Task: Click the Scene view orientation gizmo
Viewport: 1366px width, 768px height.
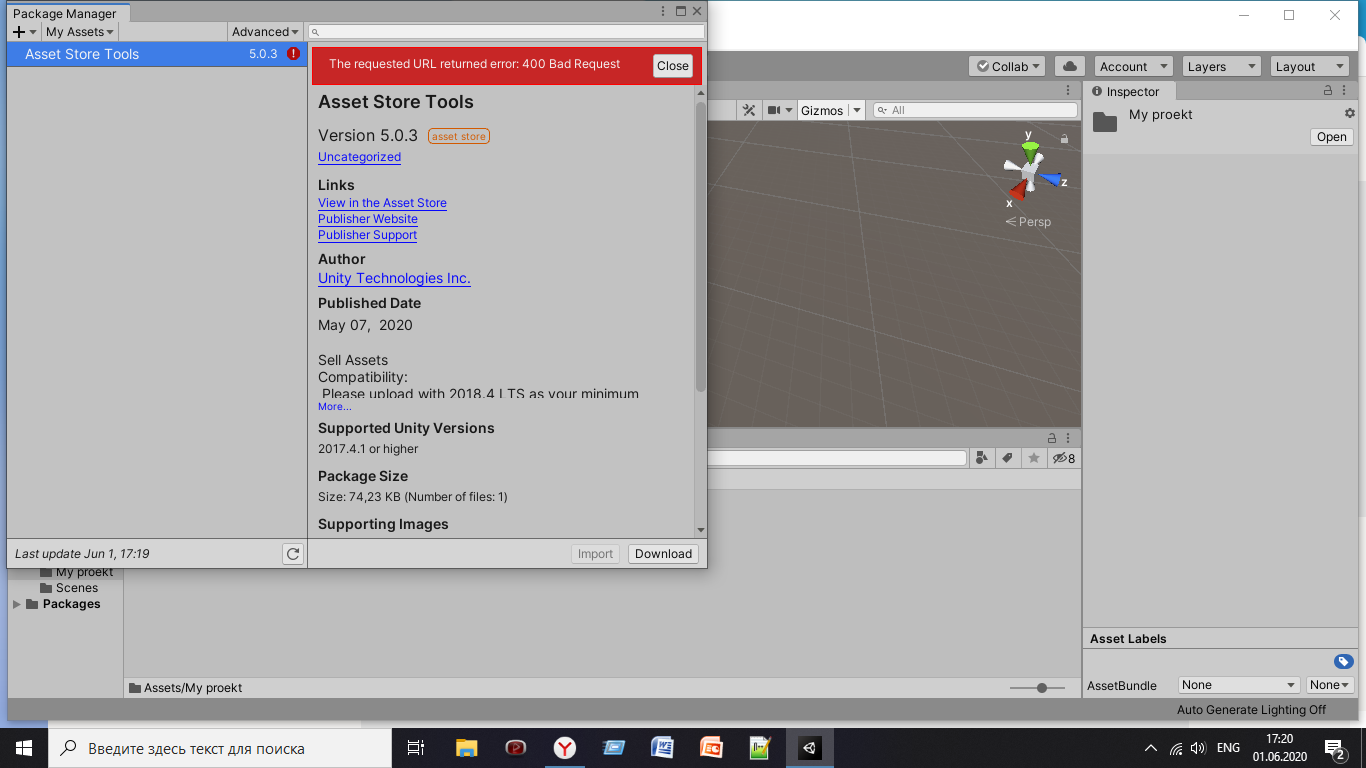Action: click(x=1029, y=173)
